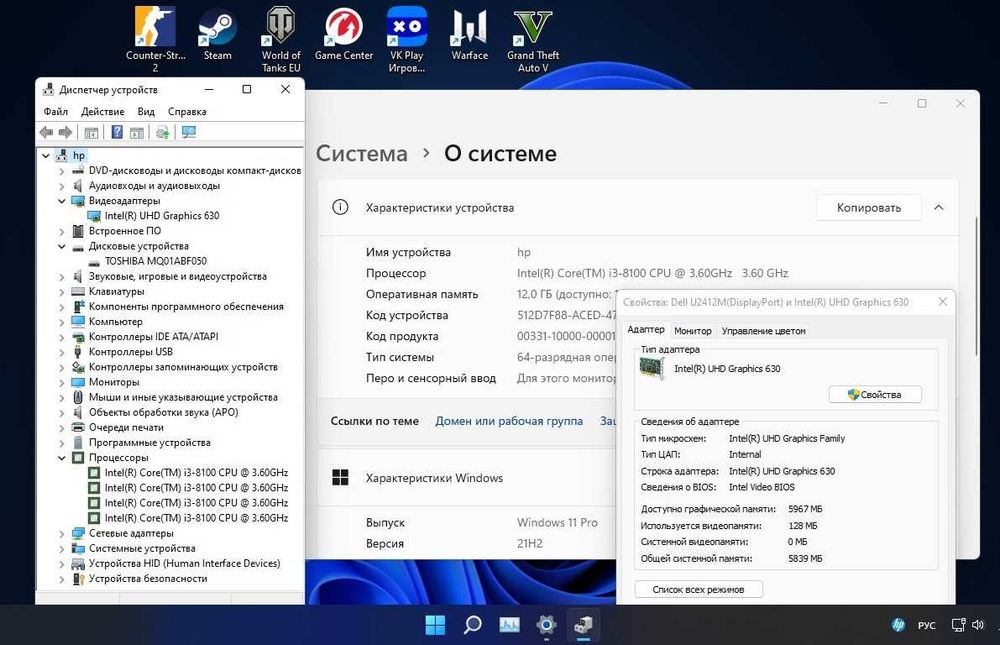
Task: Click the back arrow in Device Manager toolbar
Action: tap(46, 132)
